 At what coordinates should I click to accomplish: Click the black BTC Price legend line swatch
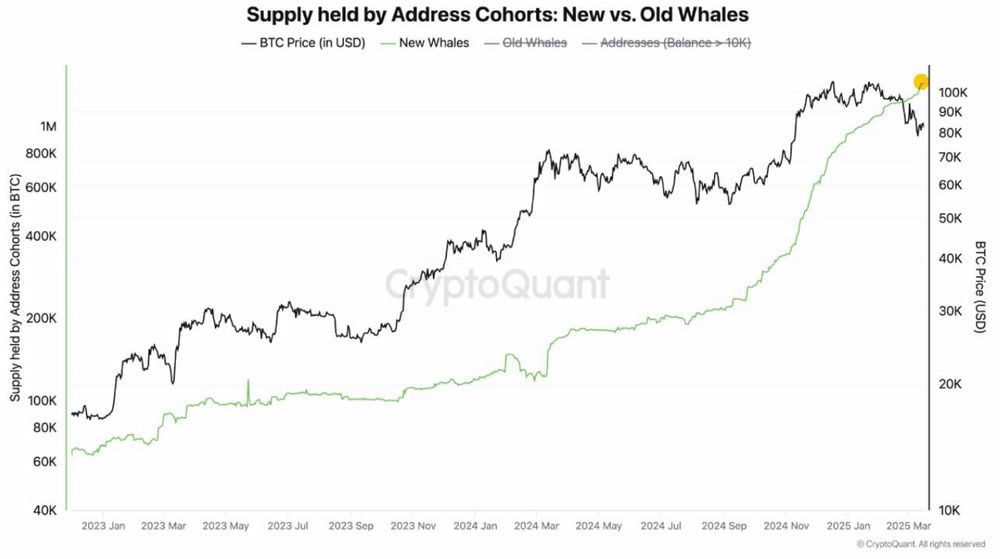tap(249, 43)
